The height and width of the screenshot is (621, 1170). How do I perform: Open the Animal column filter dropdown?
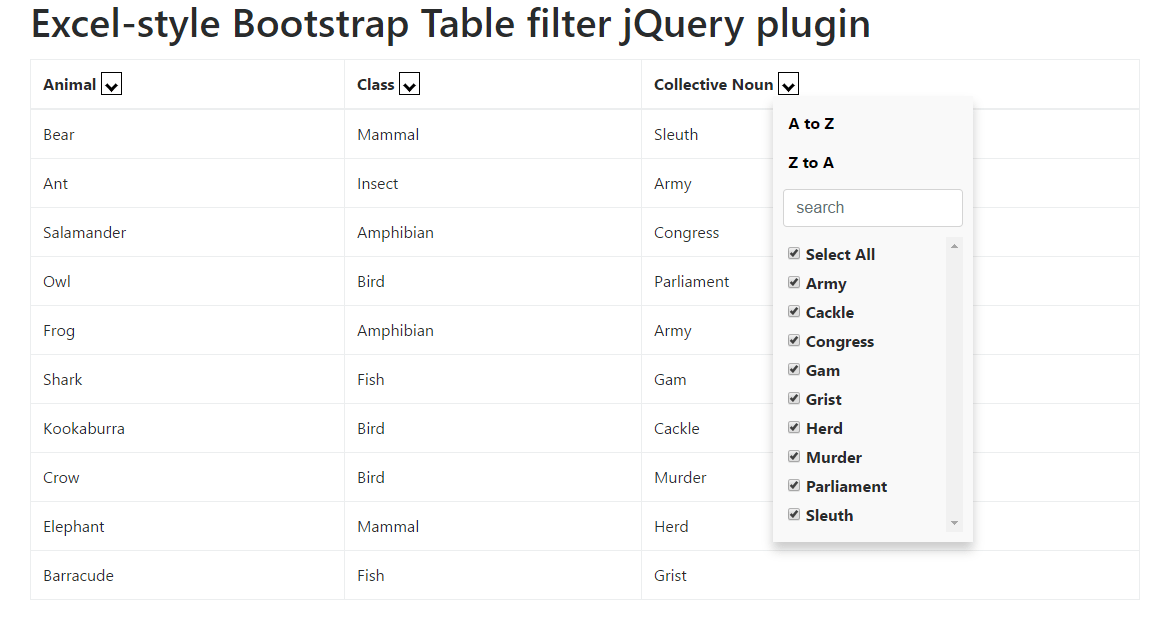coord(111,84)
